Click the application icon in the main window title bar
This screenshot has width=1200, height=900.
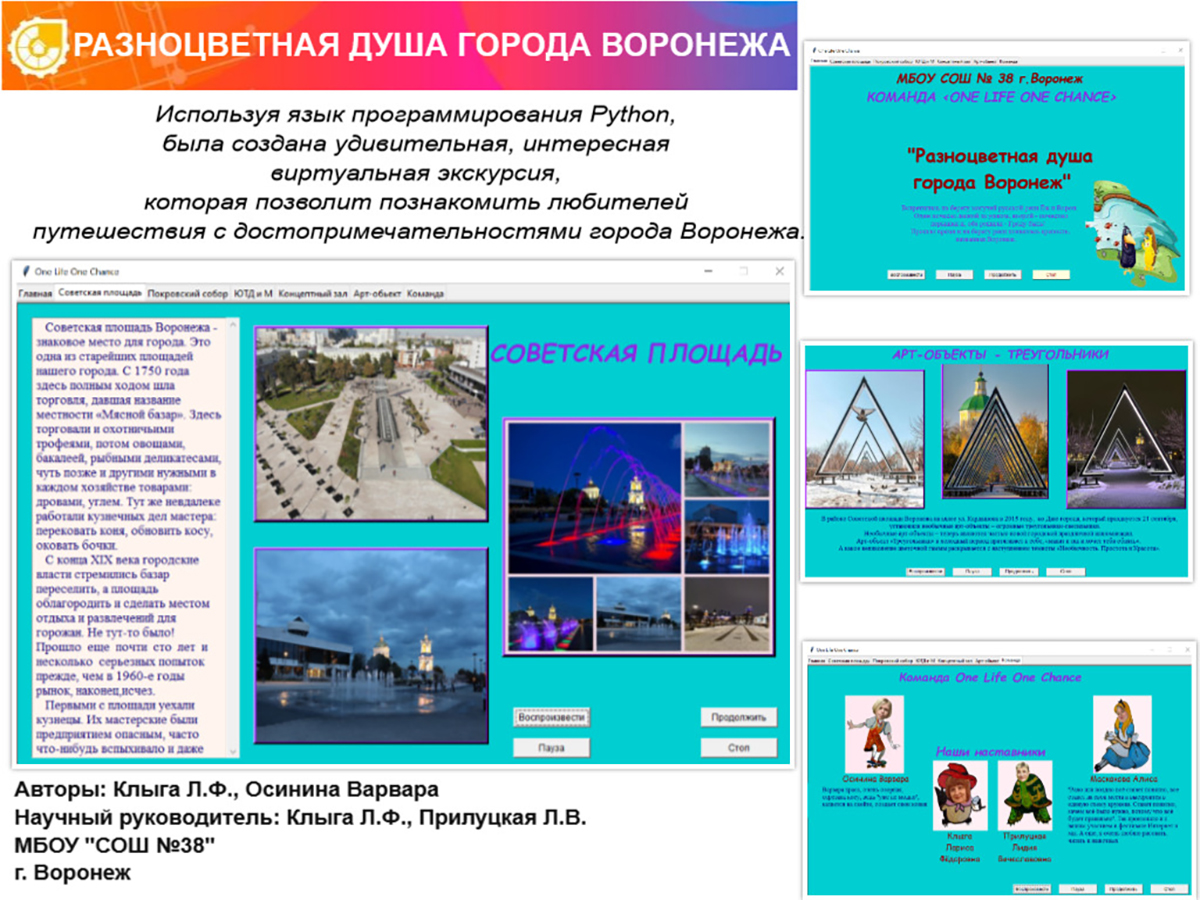25,270
